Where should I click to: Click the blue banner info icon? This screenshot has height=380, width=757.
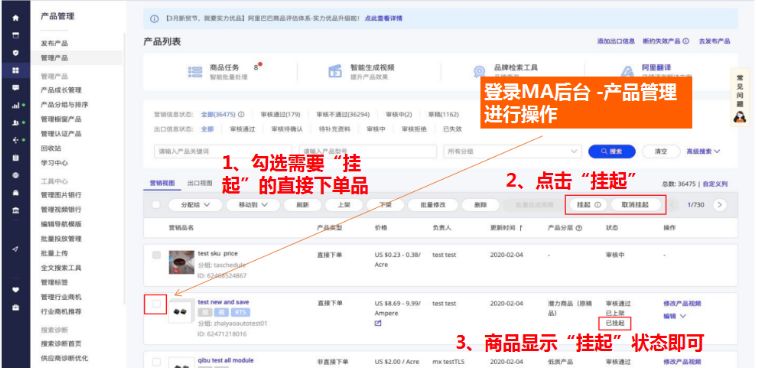tap(154, 19)
